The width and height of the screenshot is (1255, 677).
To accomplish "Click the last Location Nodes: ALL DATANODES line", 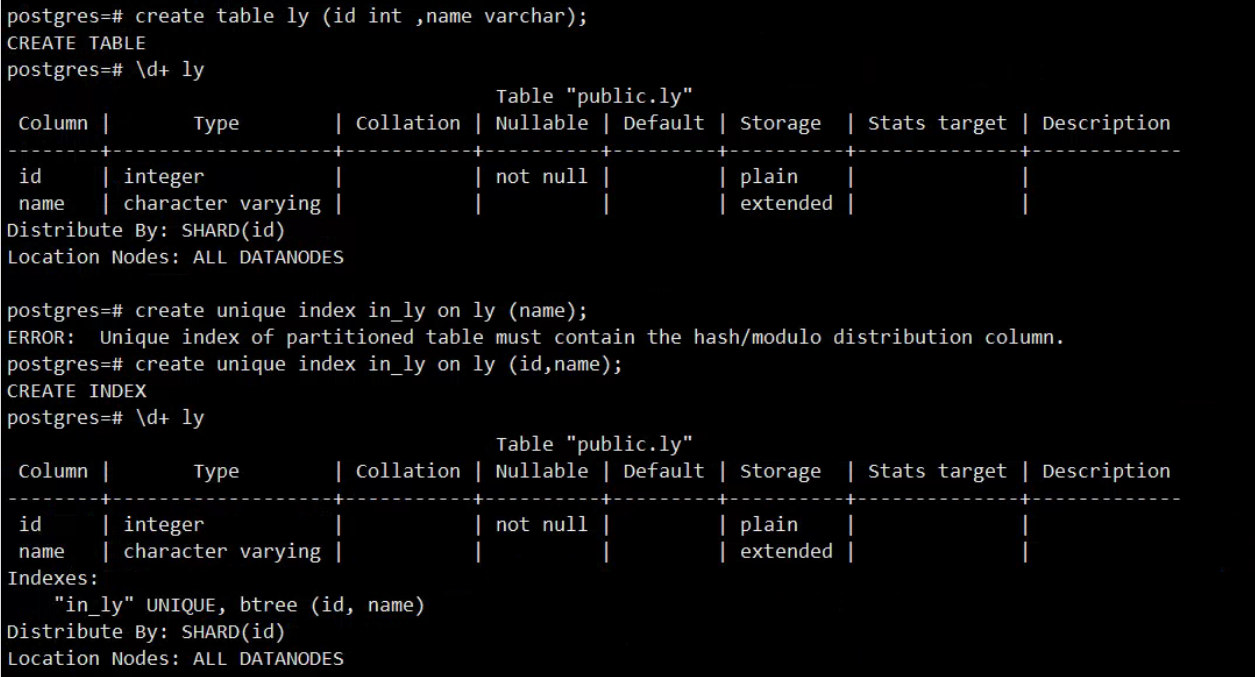I will (x=174, y=658).
